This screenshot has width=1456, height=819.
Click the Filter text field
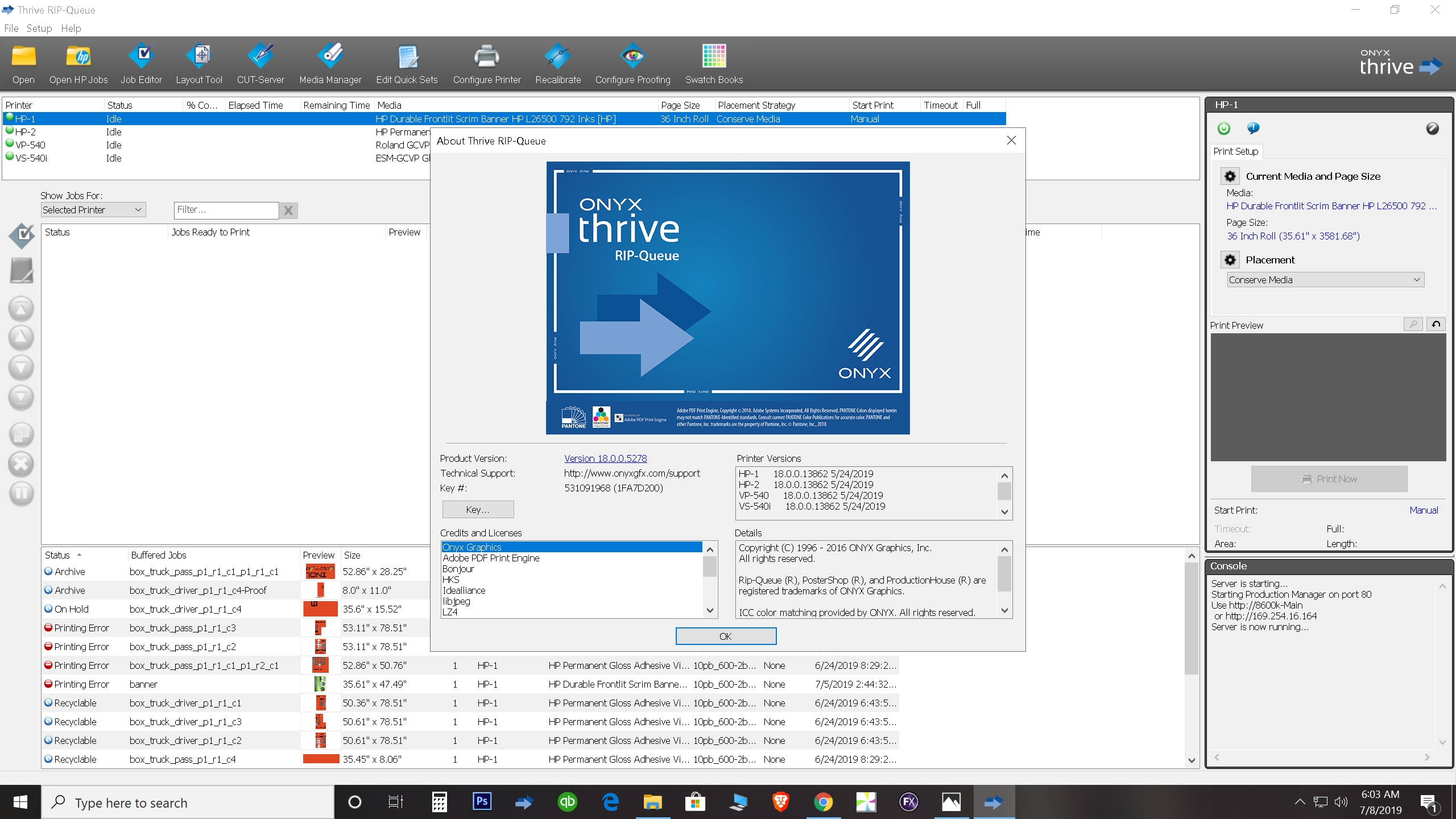(226, 210)
